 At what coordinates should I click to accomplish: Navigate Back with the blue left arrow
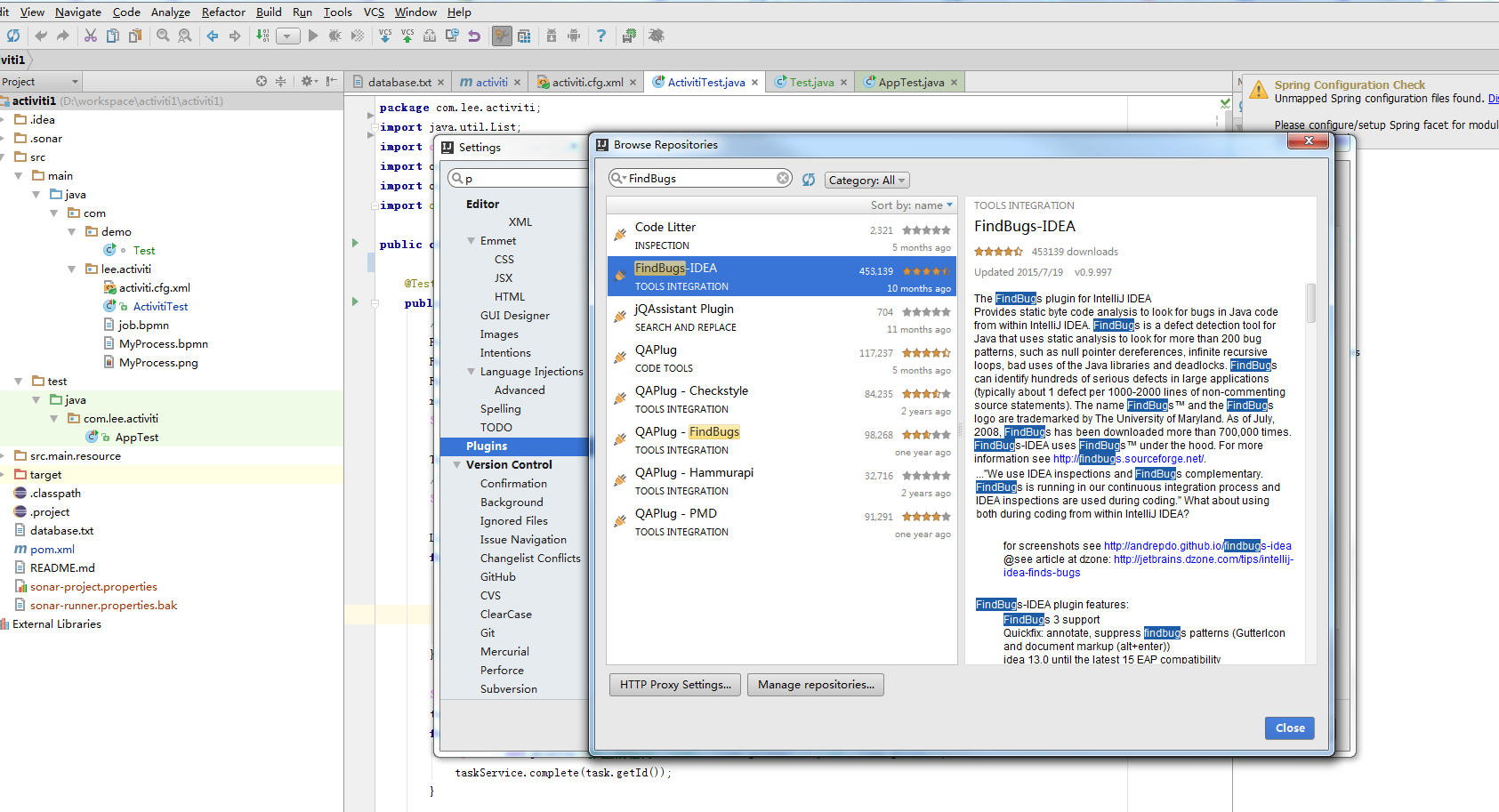pyautogui.click(x=213, y=36)
